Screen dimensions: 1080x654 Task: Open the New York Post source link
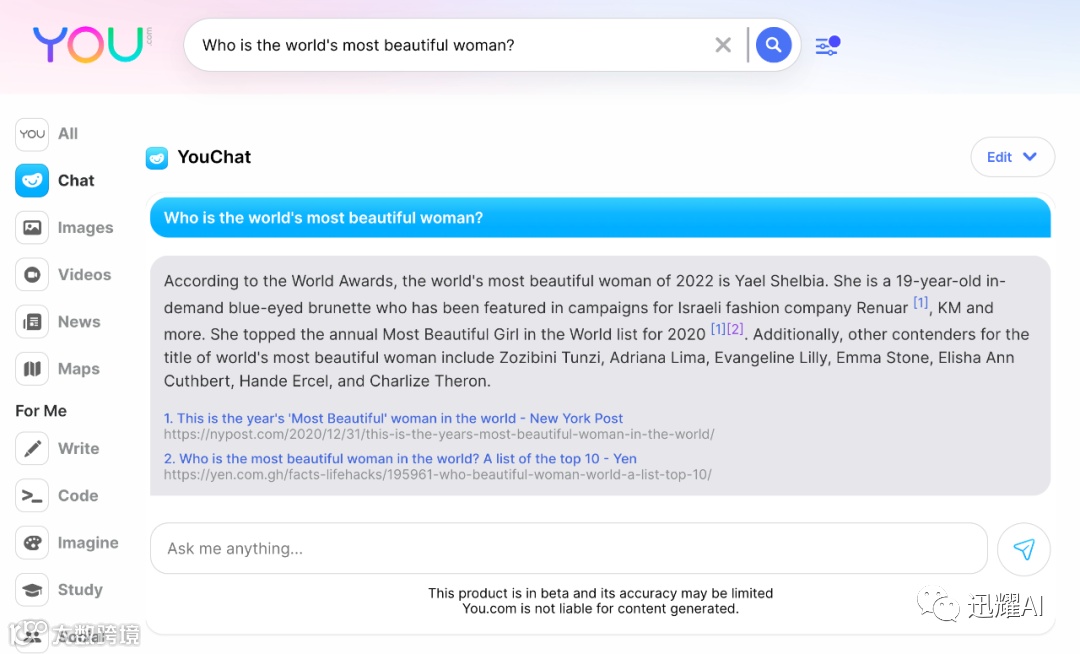[393, 418]
